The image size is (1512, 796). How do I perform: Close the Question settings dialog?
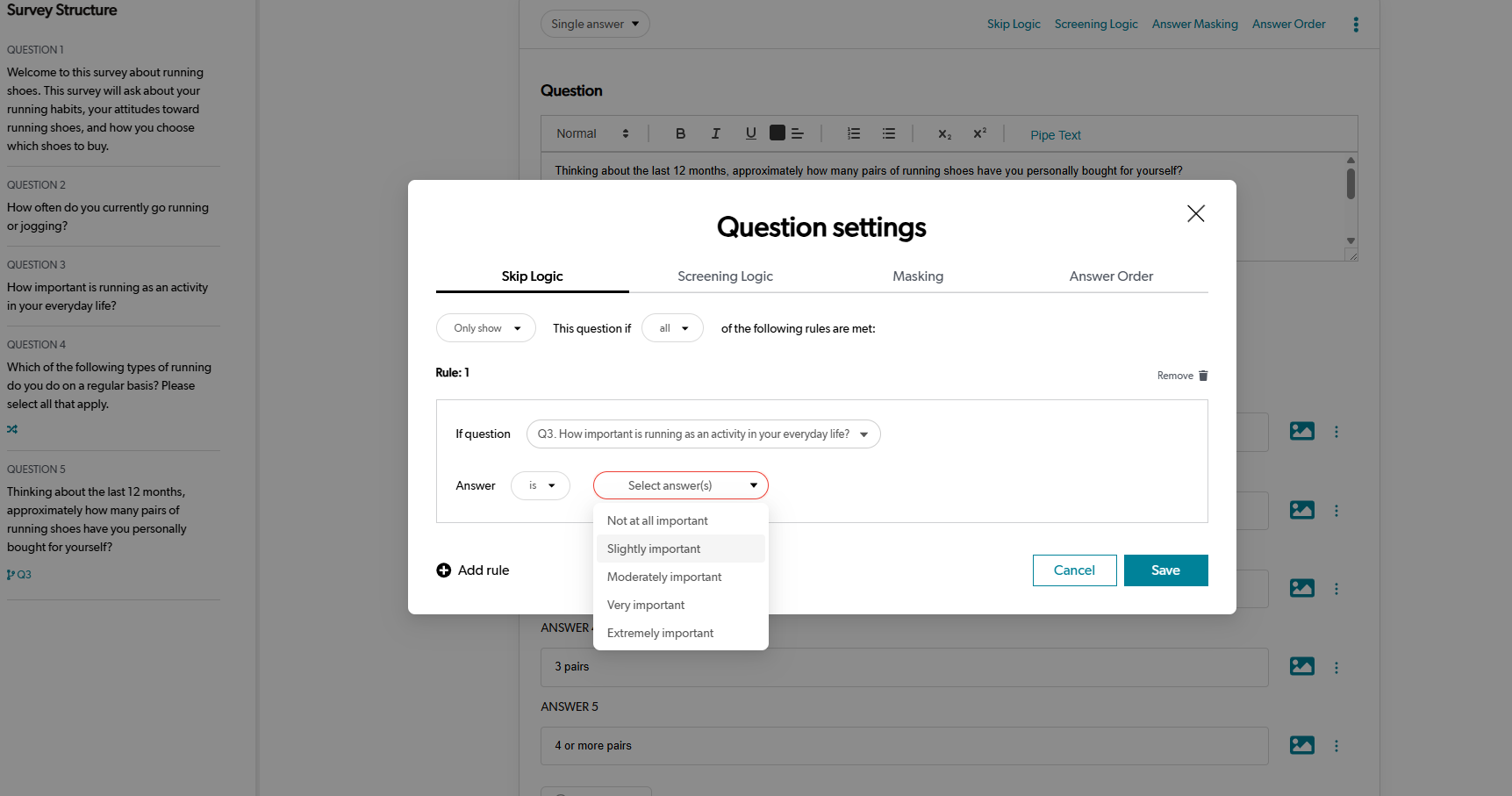[1195, 213]
